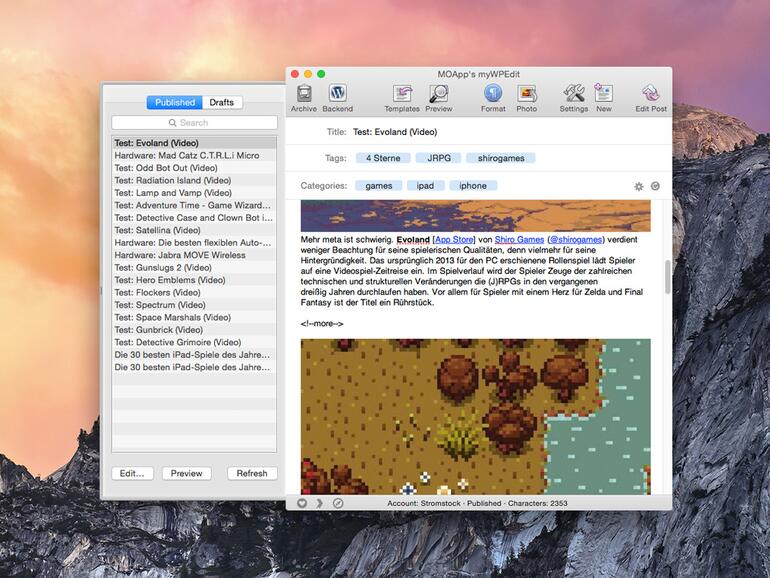Click the Preview magnifier toolbar icon
Viewport: 770px width, 578px height.
click(439, 93)
